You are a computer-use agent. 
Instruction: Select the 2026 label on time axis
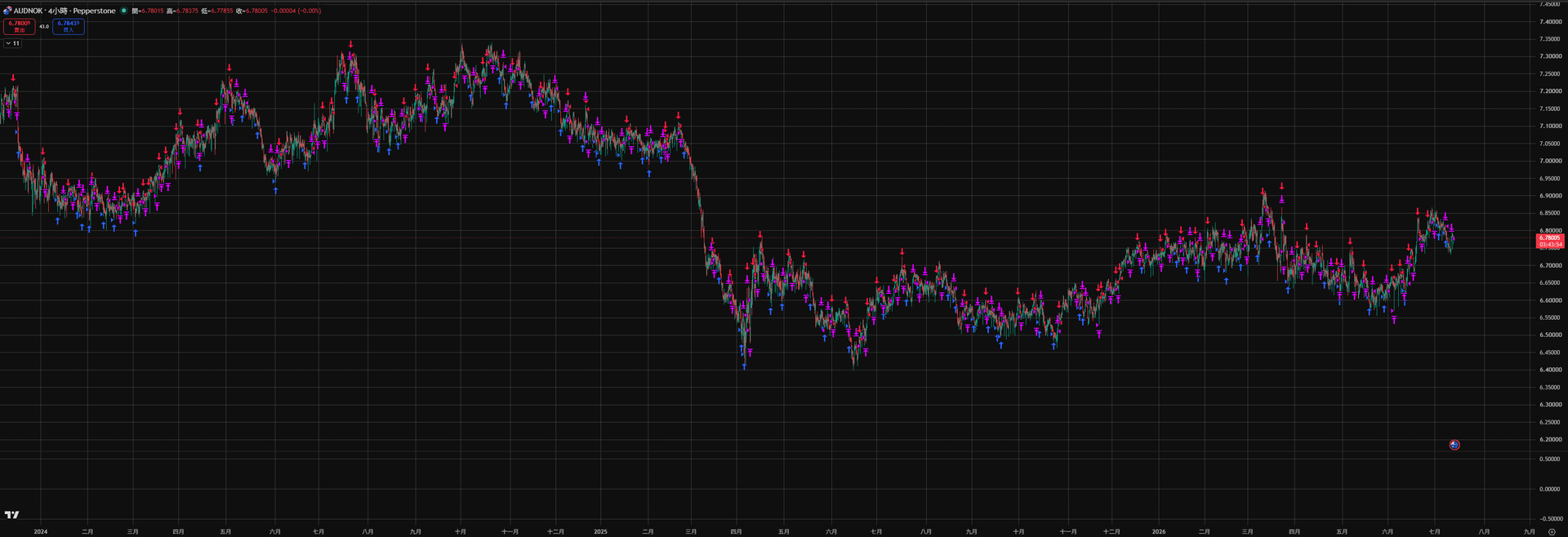click(1159, 531)
